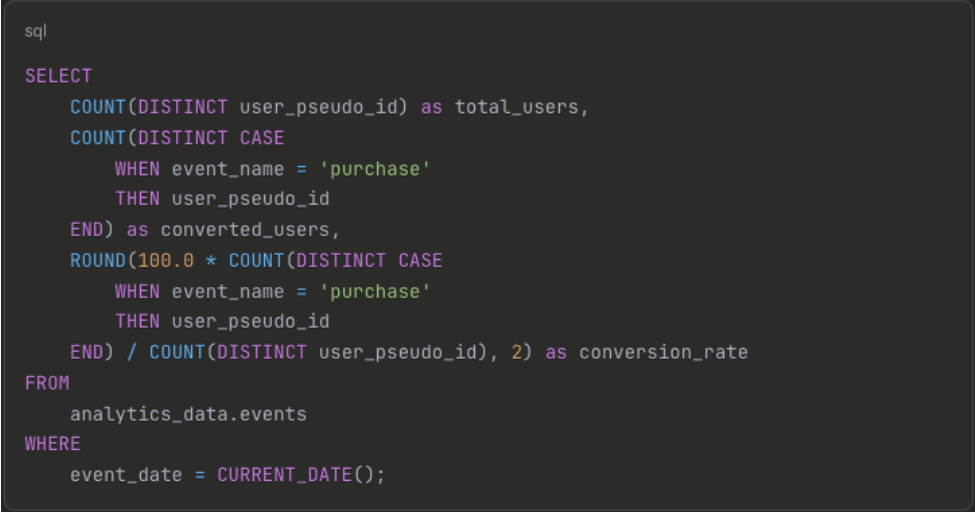Click the analytics_data.events table name
Image resolution: width=975 pixels, height=512 pixels.
[x=188, y=413]
